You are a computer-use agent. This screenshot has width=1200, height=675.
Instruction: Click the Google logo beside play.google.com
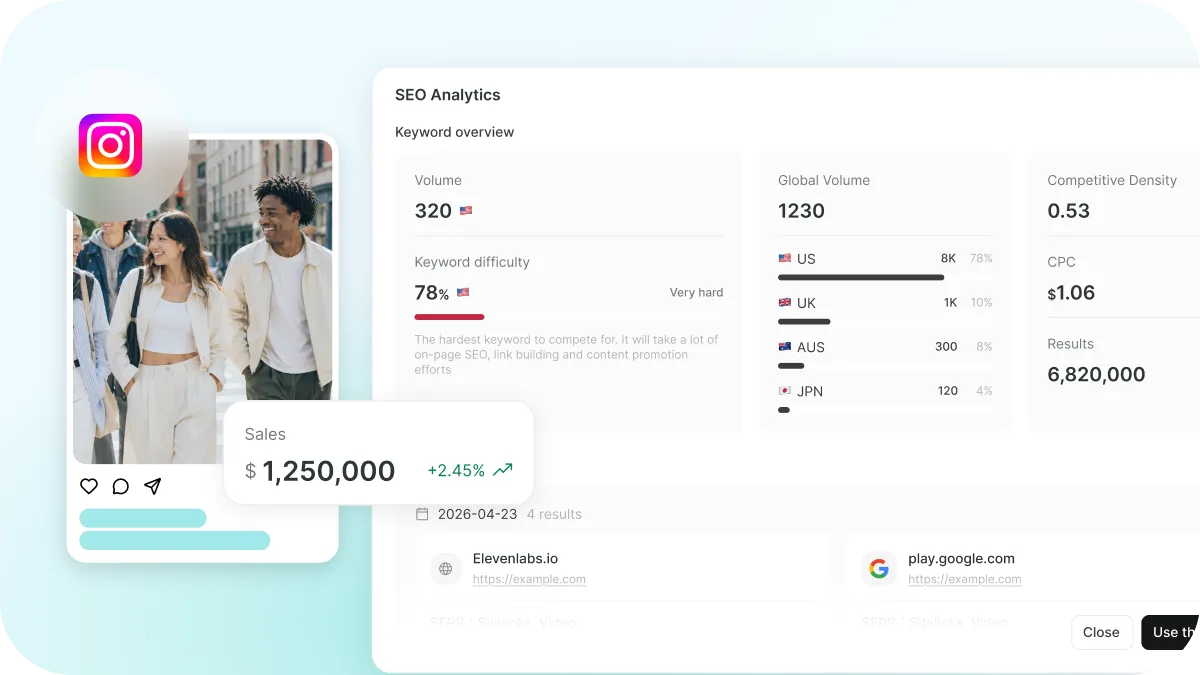[879, 569]
